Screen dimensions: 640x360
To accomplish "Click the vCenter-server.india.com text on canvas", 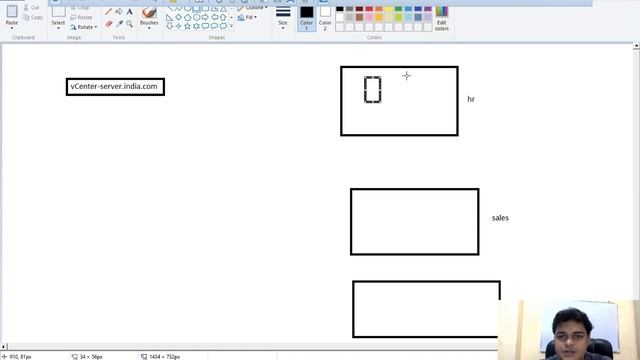I will pos(114,86).
